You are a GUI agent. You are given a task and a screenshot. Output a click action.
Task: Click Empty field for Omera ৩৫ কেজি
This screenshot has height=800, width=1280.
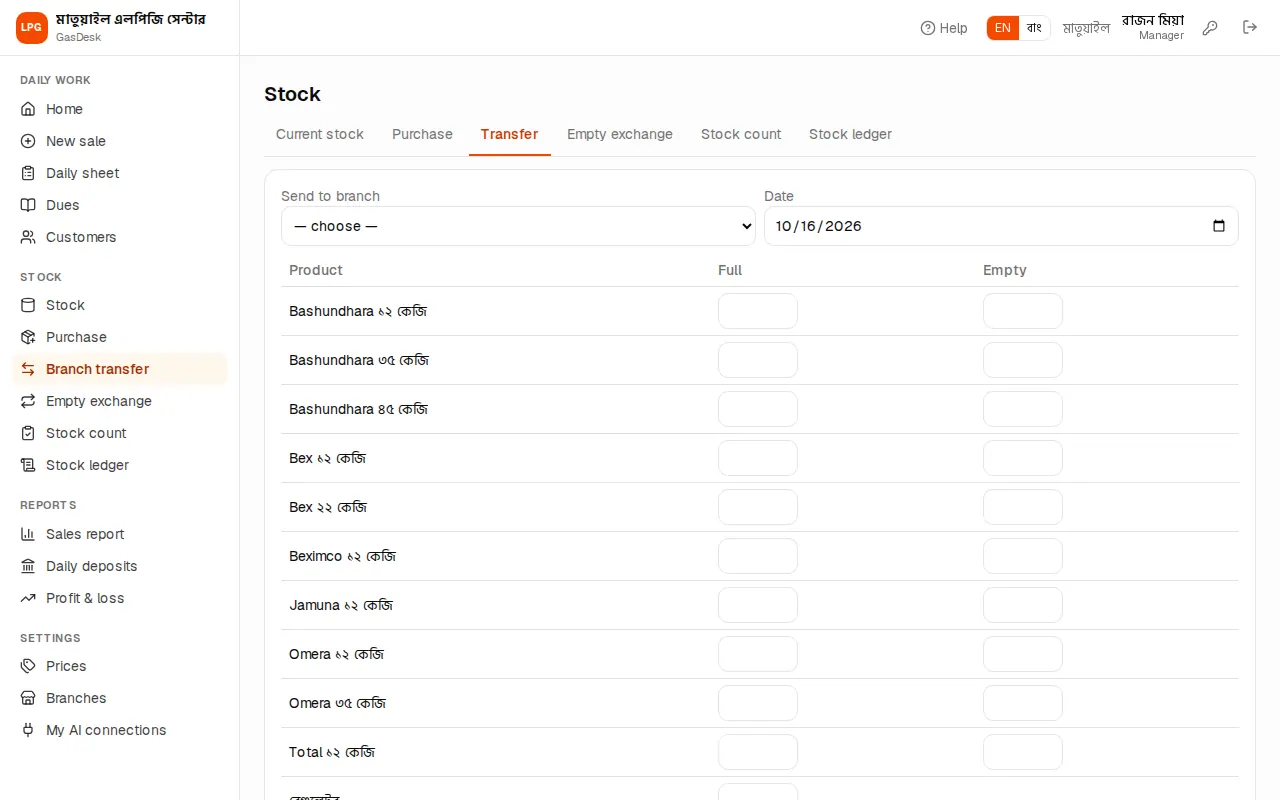pyautogui.click(x=1023, y=703)
